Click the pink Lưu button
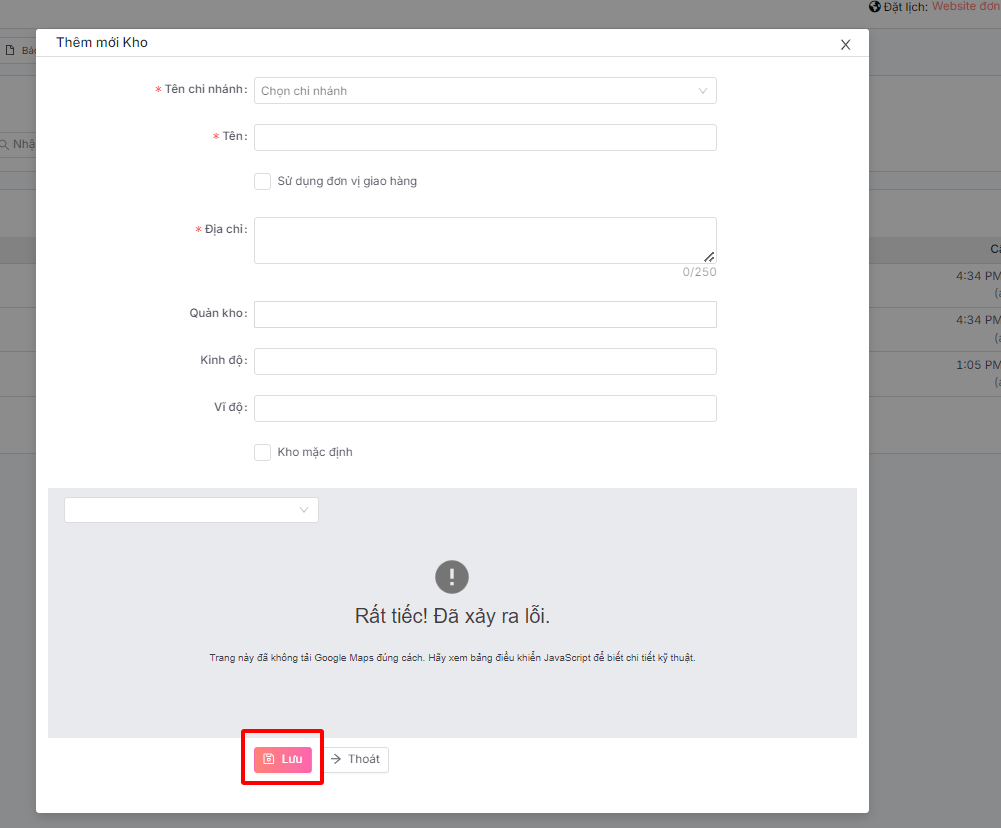 (283, 759)
